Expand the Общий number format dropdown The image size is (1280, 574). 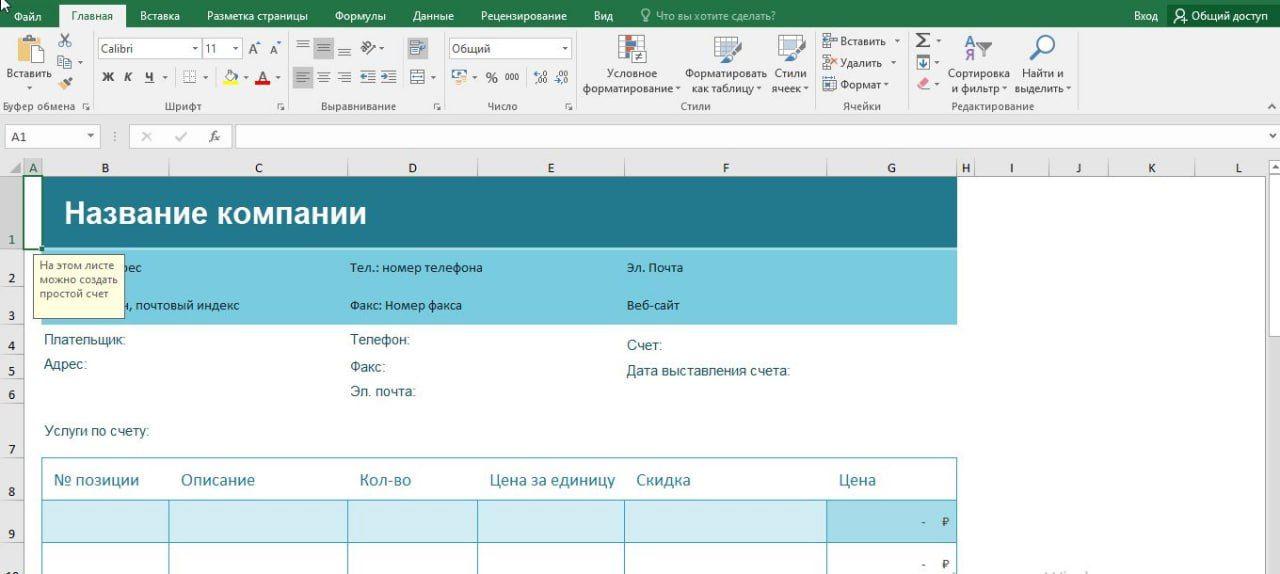coord(565,48)
